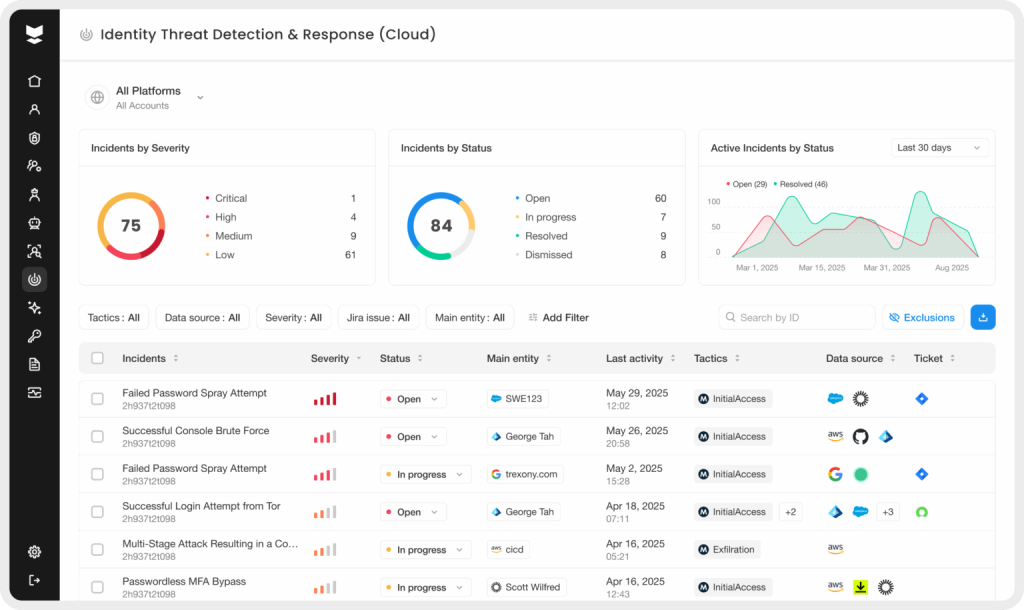Open Jira ticket icon for first incident
This screenshot has height=610, width=1024.
click(x=922, y=399)
